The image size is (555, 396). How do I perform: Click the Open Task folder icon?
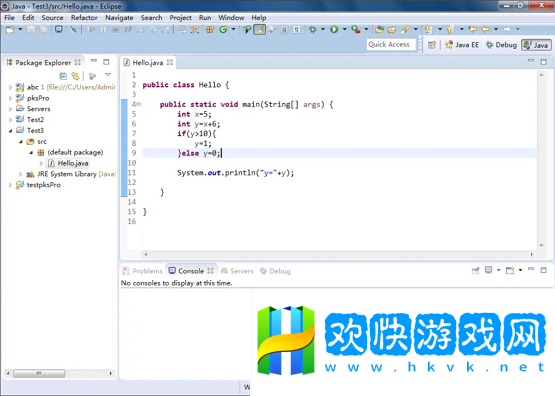tap(392, 30)
